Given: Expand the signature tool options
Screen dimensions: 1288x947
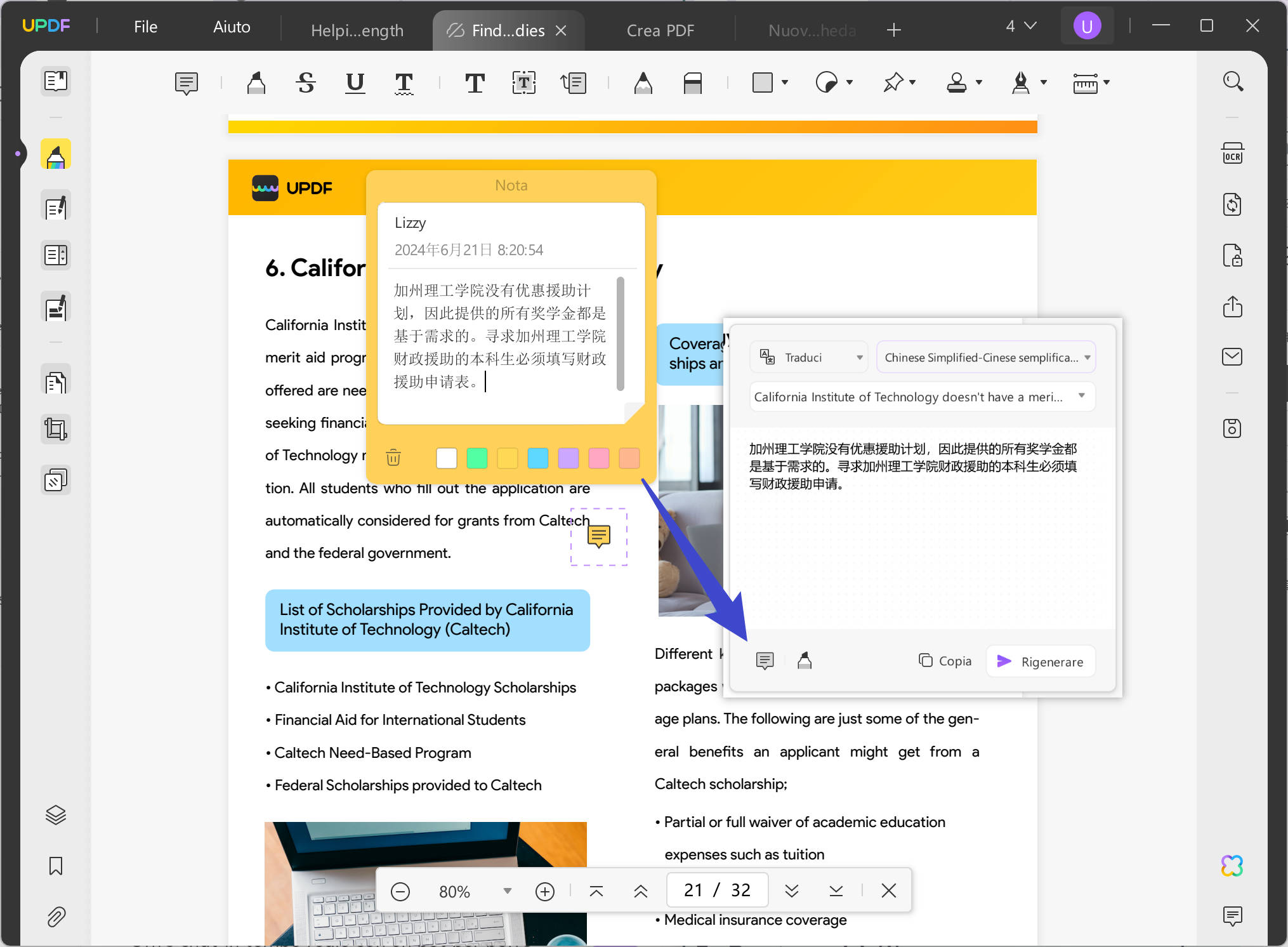Looking at the screenshot, I should pyautogui.click(x=1044, y=83).
